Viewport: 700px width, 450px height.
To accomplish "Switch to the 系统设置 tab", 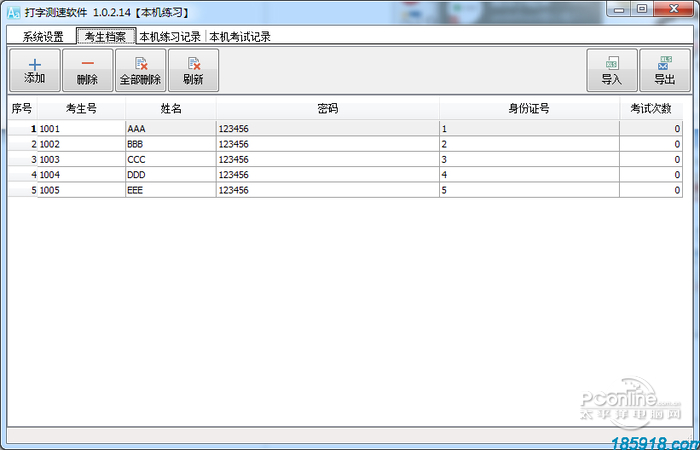I will coord(43,37).
